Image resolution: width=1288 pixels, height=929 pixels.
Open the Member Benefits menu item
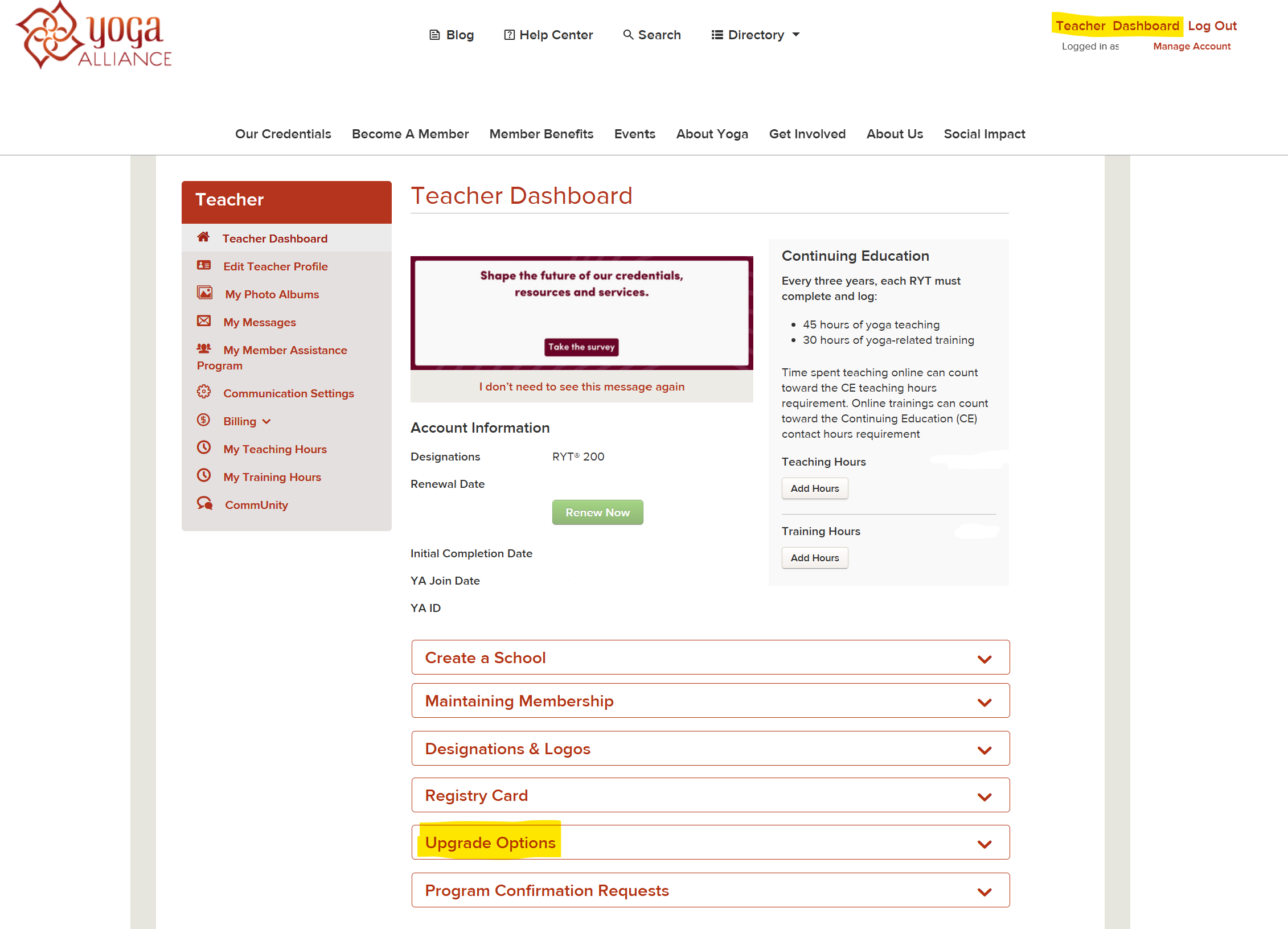pos(541,134)
